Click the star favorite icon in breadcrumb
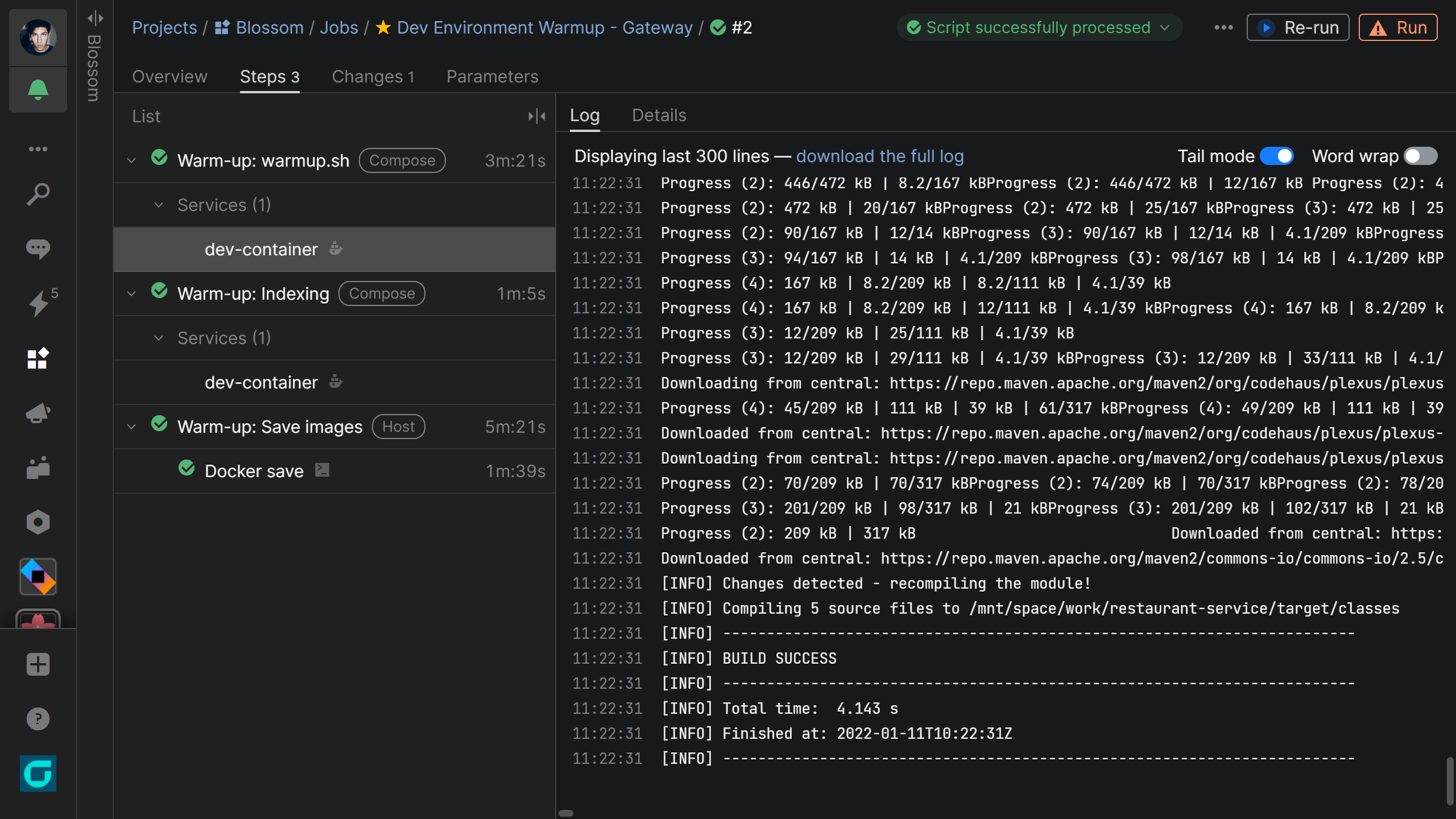Image resolution: width=1456 pixels, height=819 pixels. (x=383, y=27)
